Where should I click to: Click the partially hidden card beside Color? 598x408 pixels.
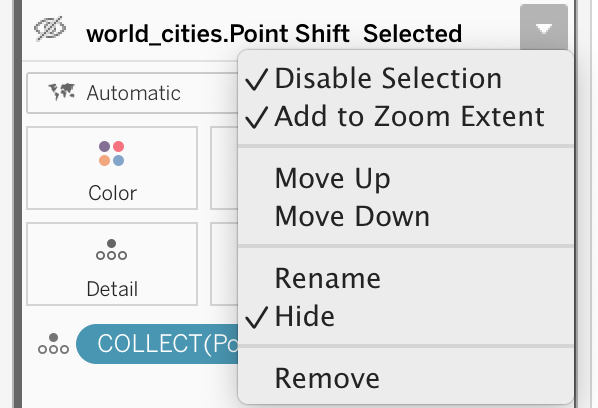click(x=224, y=168)
